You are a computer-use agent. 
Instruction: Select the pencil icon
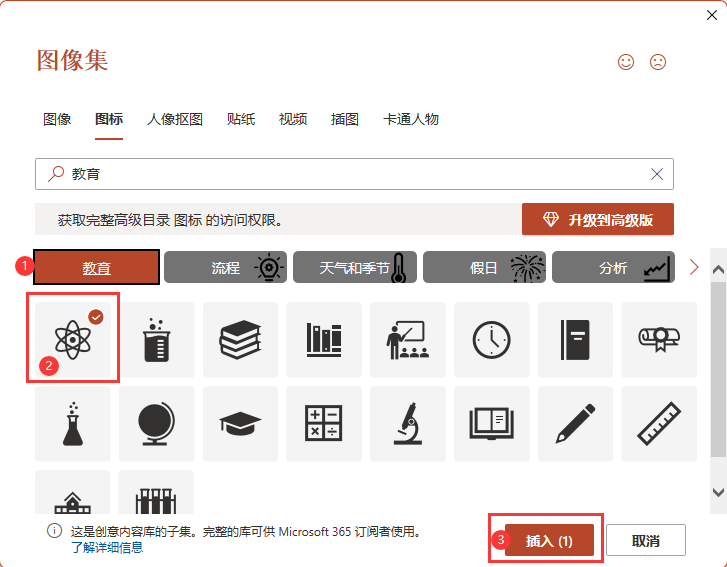tap(575, 424)
